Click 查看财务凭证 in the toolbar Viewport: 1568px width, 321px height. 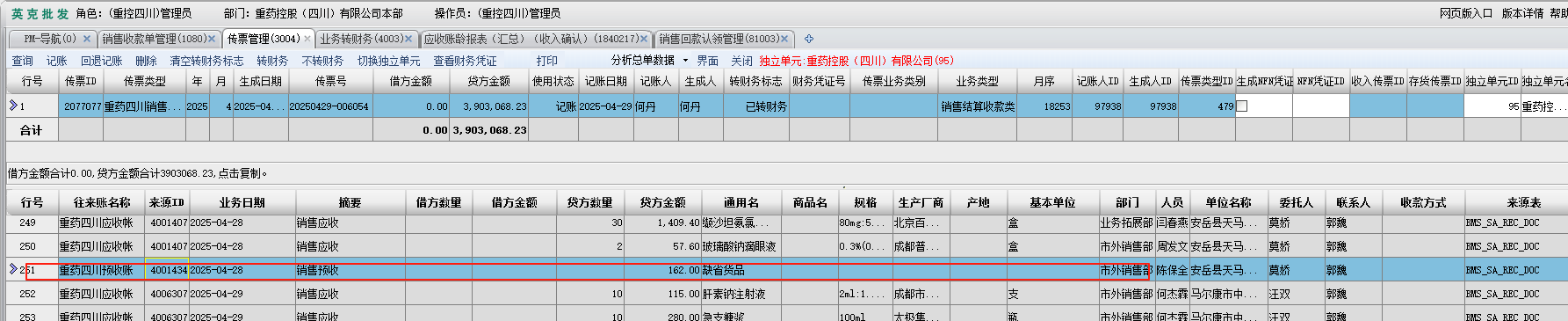pyautogui.click(x=465, y=61)
